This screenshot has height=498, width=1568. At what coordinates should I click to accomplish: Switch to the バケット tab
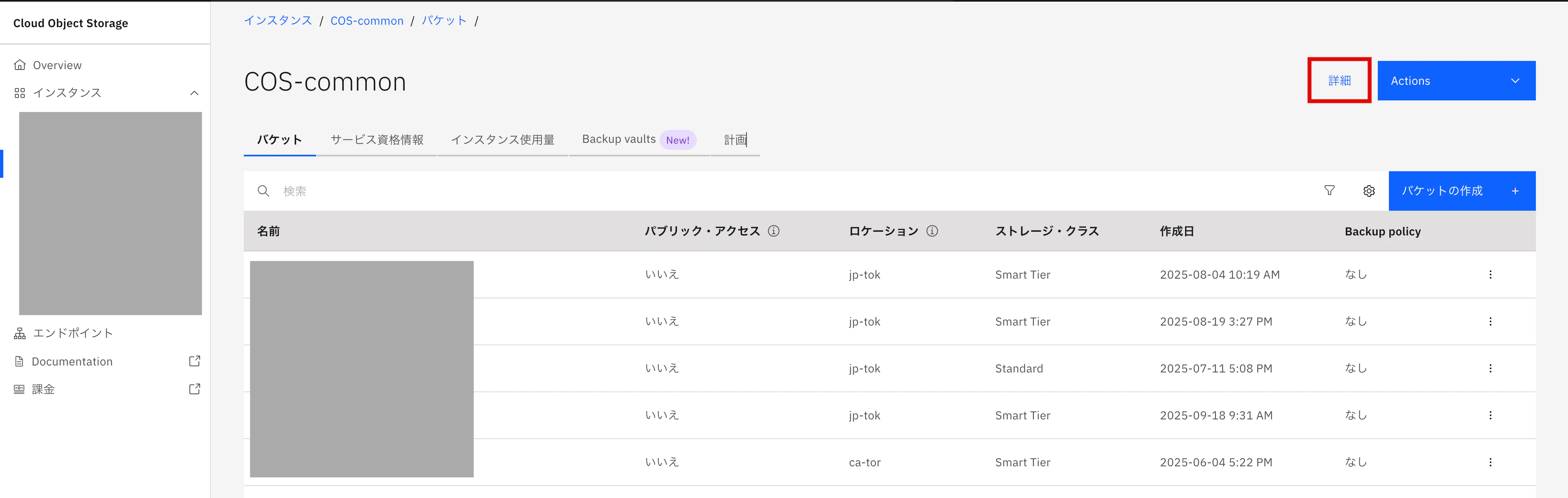[x=280, y=140]
